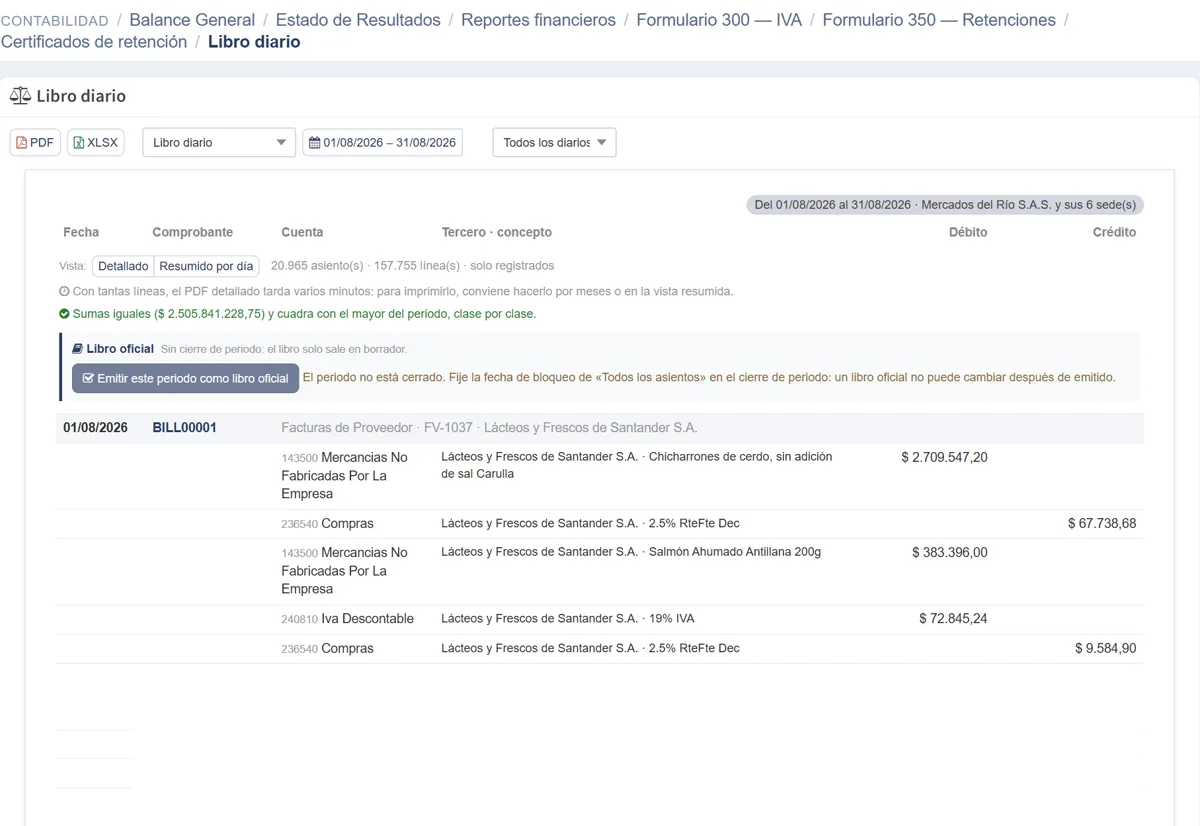Click the Tercero · concepto column header
Viewport: 1200px width, 826px height.
tap(496, 232)
